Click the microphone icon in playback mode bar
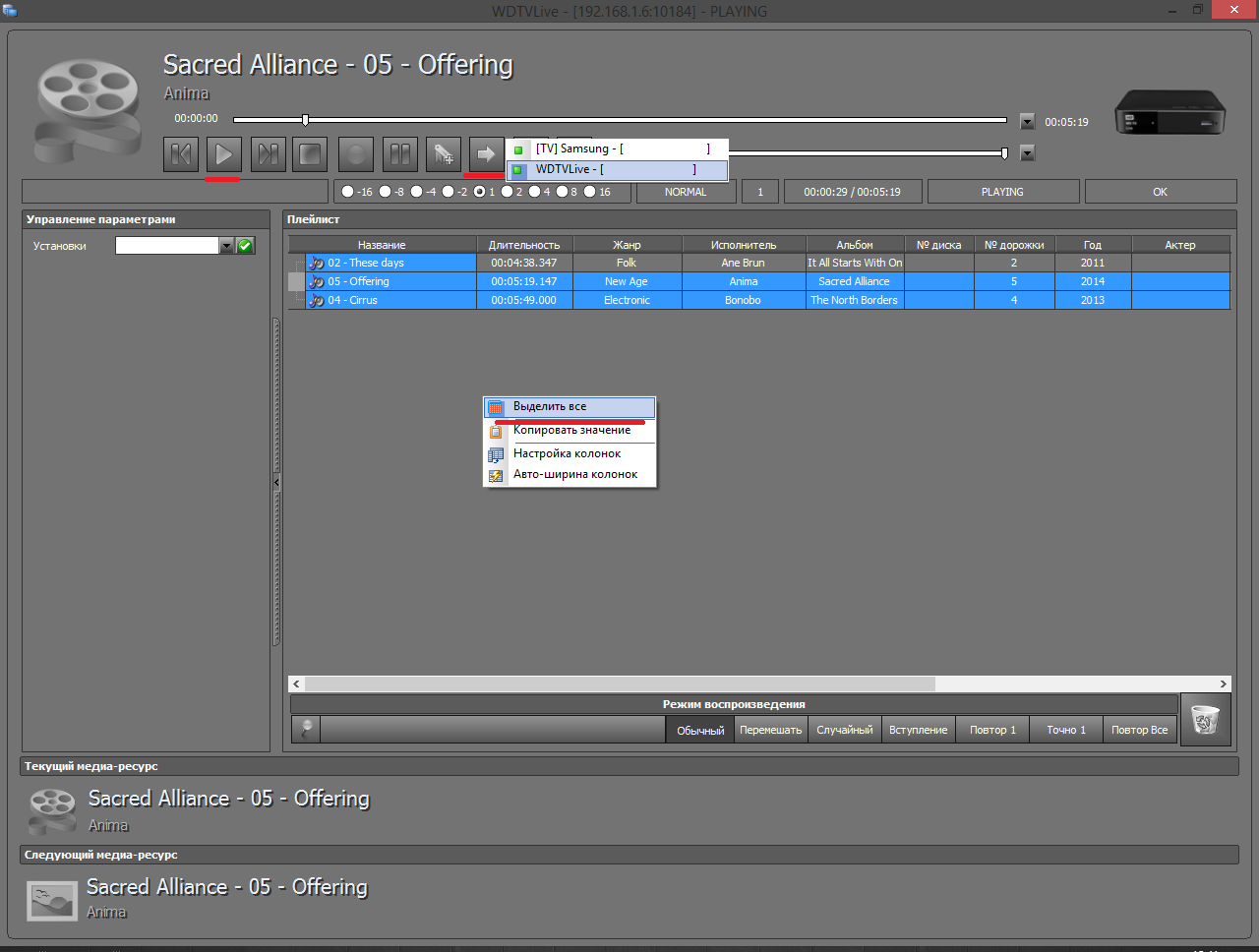The width and height of the screenshot is (1259, 952). tap(306, 730)
